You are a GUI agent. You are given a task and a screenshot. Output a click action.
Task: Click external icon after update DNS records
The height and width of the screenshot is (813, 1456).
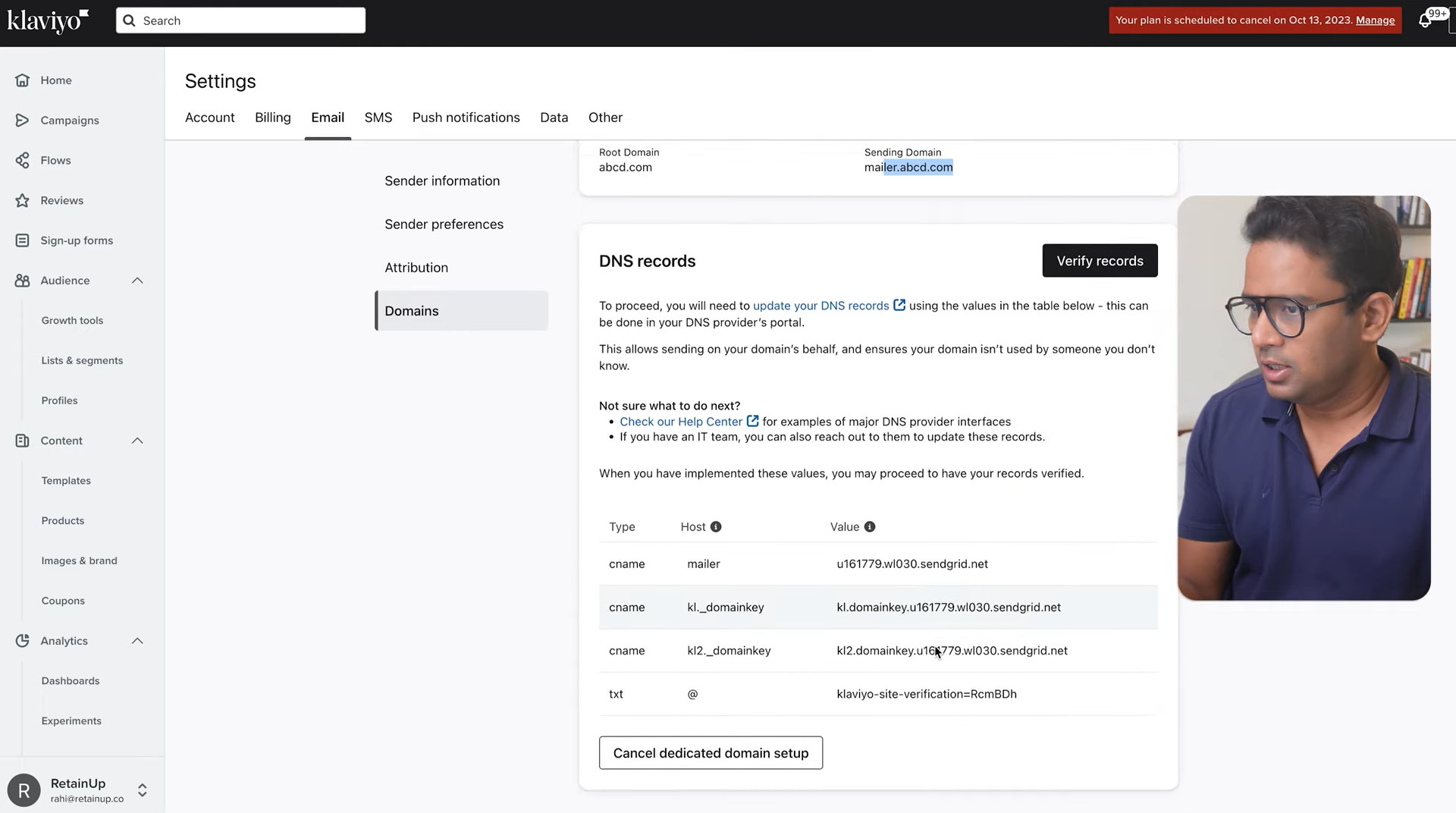pos(899,305)
